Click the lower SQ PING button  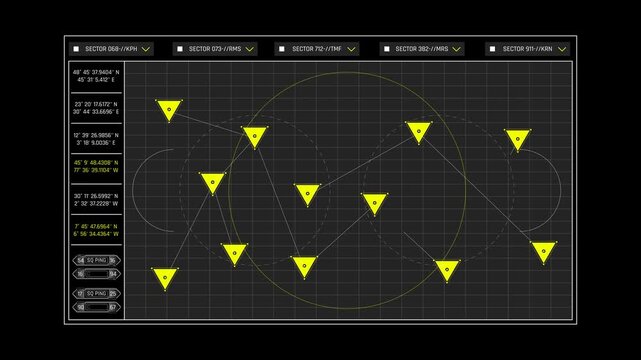click(x=96, y=293)
